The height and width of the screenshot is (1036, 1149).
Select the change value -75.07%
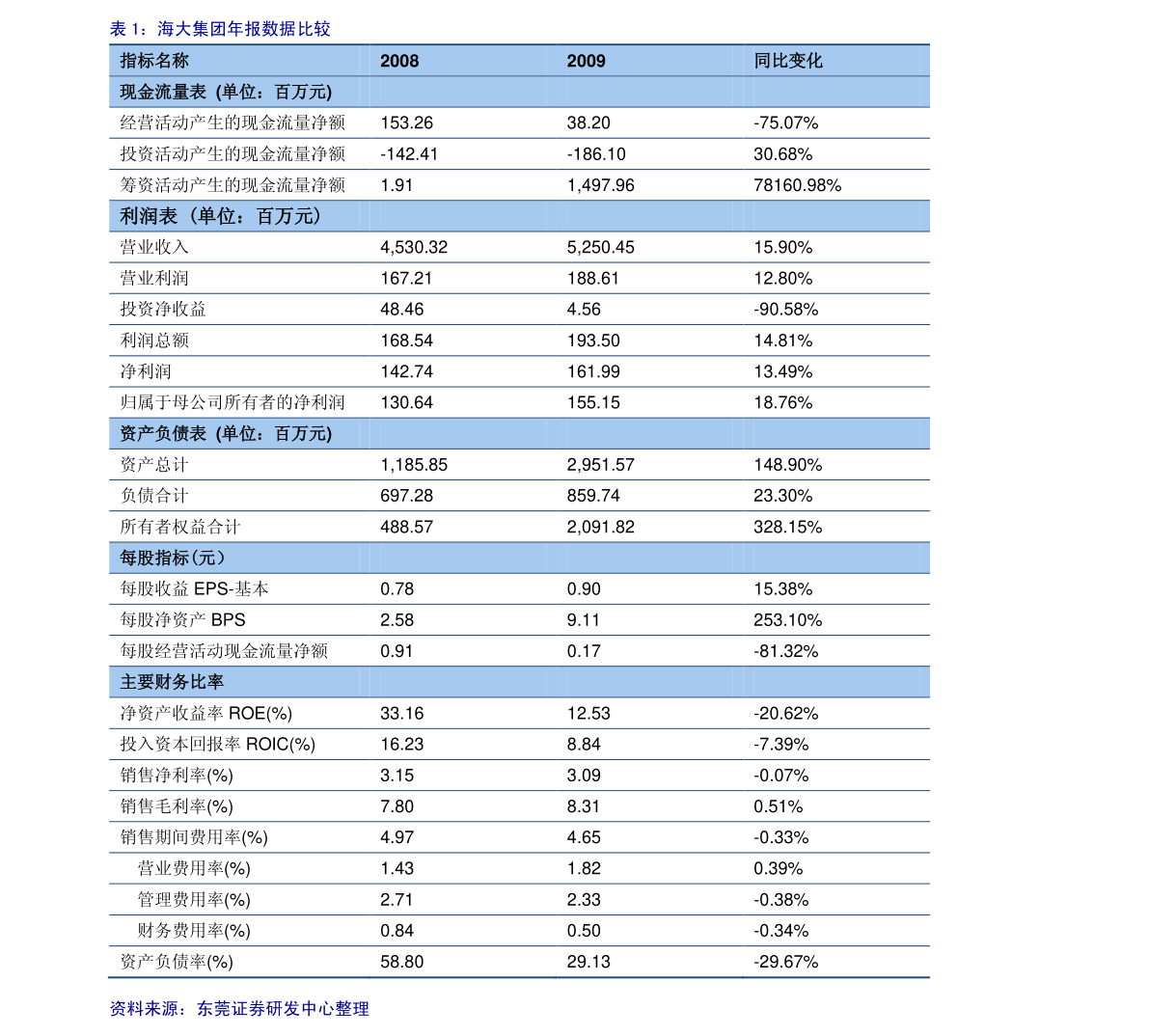[785, 123]
